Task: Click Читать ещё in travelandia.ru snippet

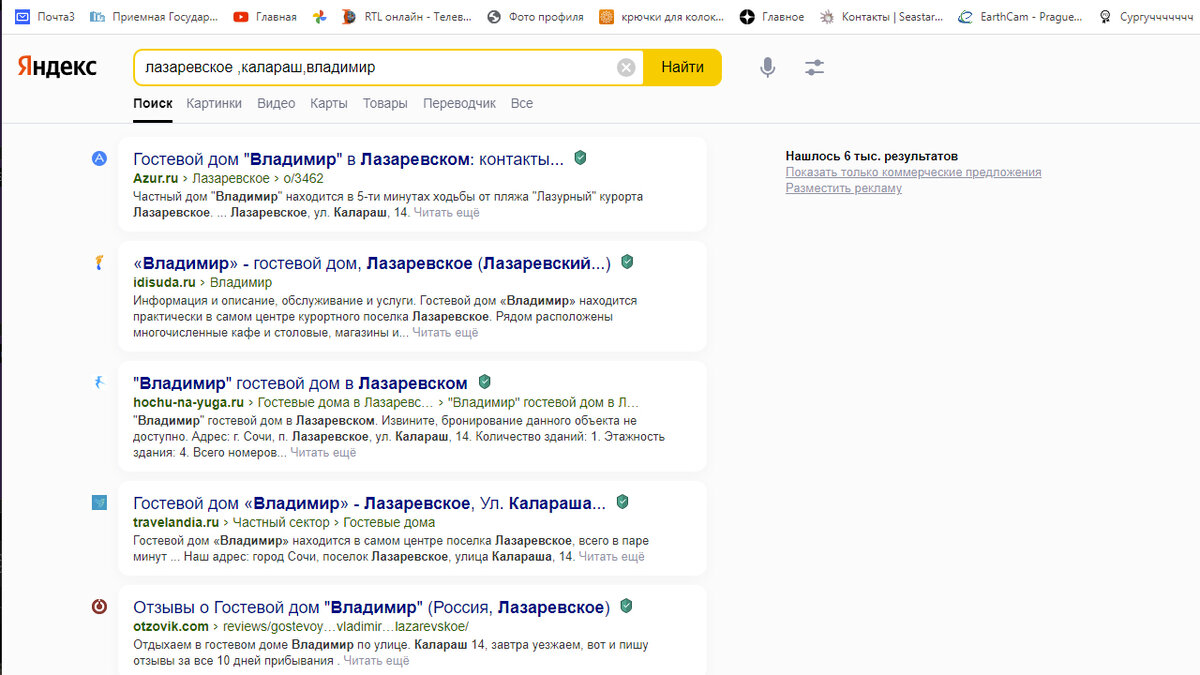Action: pyautogui.click(x=612, y=556)
